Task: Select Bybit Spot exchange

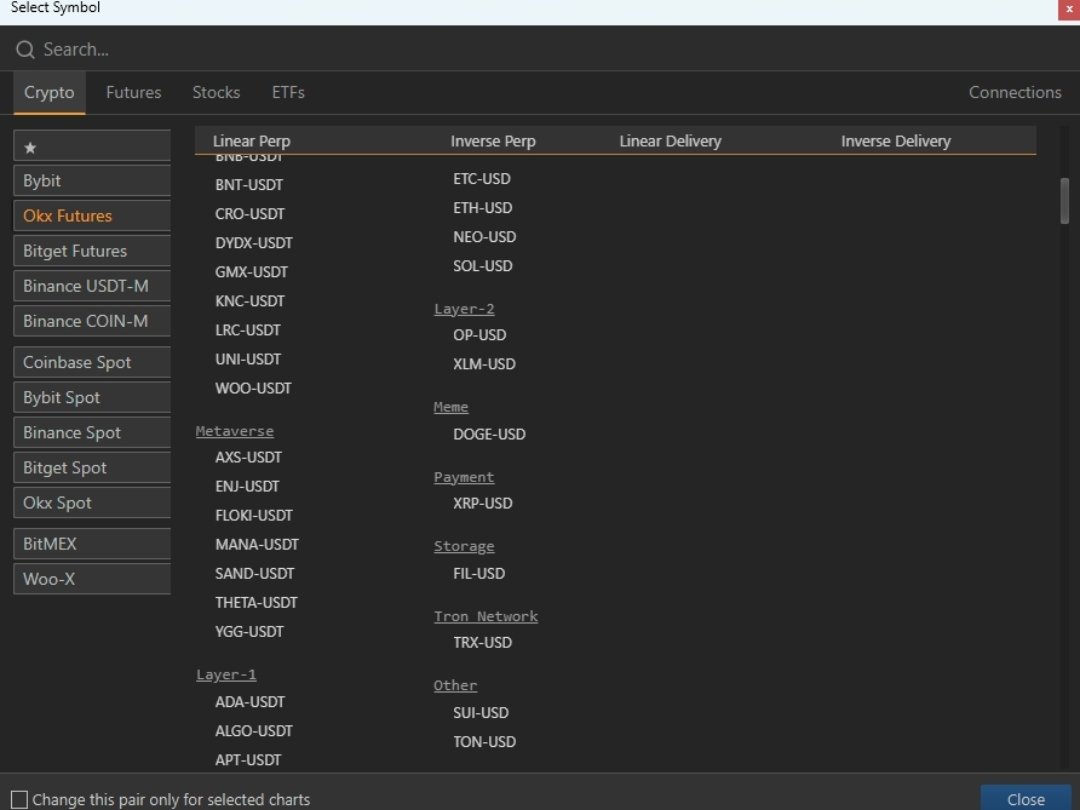Action: (x=92, y=398)
